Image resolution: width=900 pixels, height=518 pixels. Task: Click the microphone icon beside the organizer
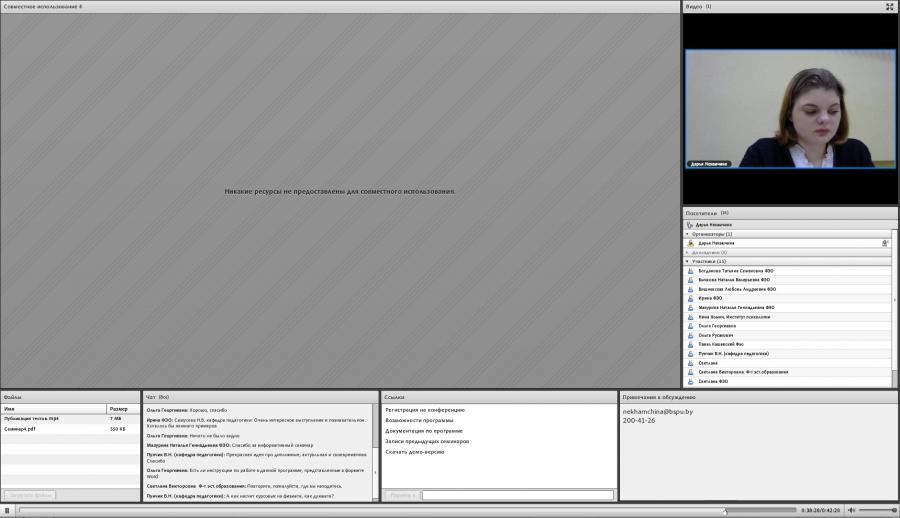coord(885,243)
